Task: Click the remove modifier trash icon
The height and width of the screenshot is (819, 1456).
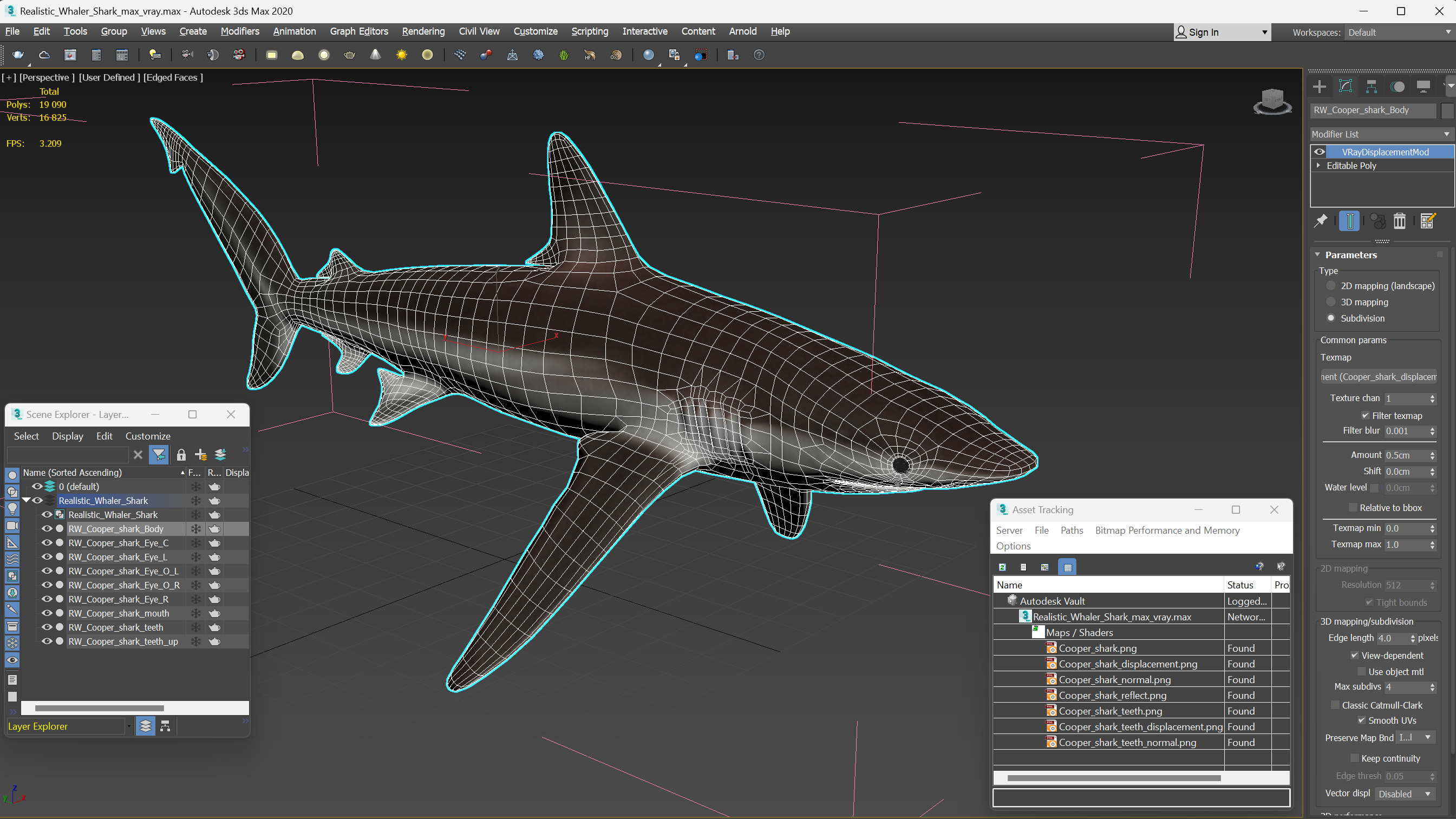Action: point(1400,221)
